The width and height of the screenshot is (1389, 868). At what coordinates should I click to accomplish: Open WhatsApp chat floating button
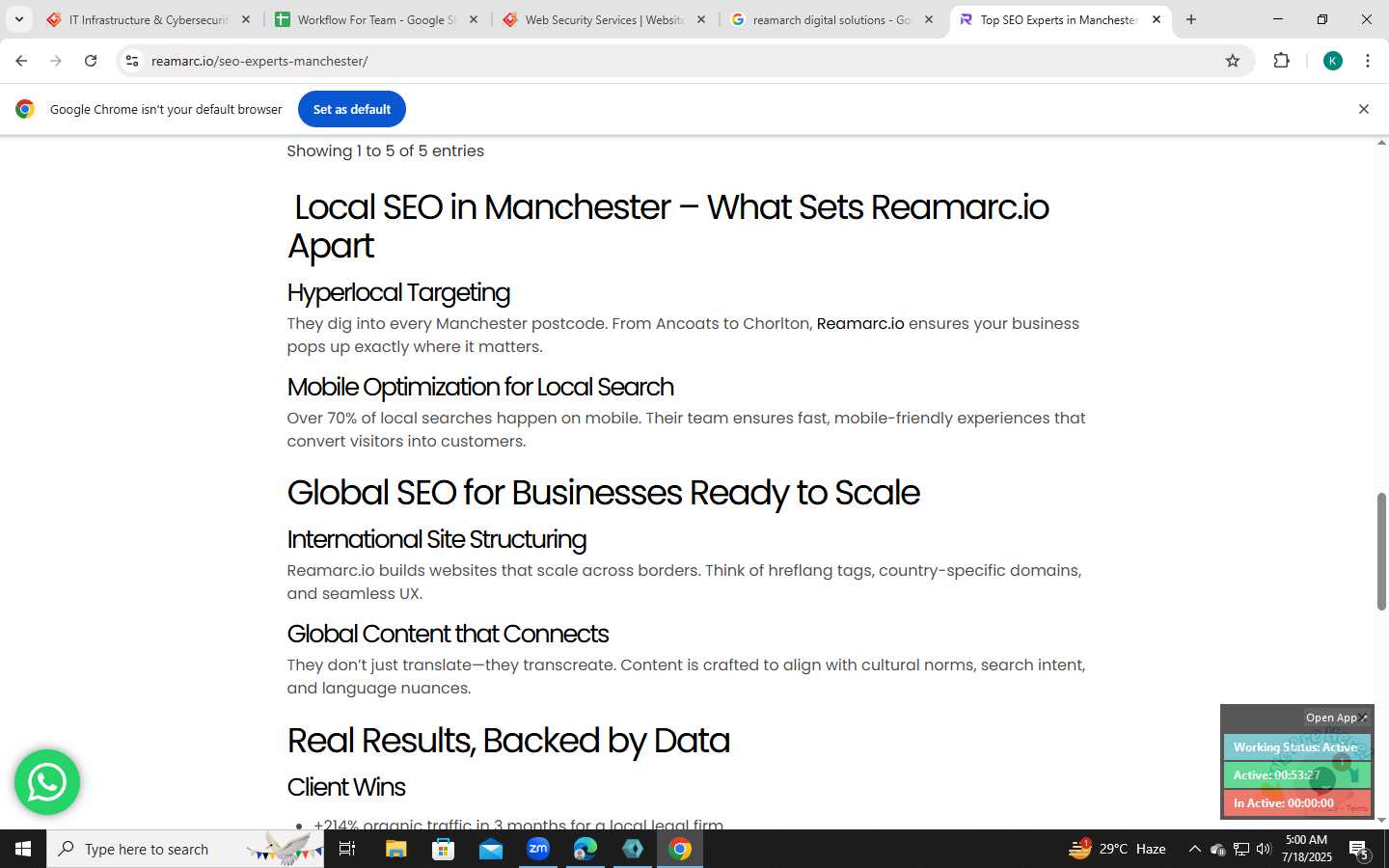coord(47,782)
